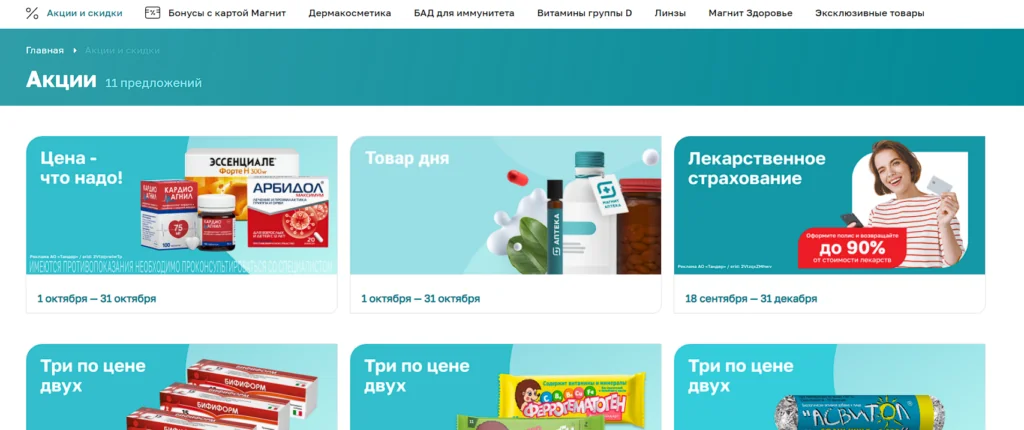
Task: Open the Бифиформ Три по цене двух offer
Action: 182,387
